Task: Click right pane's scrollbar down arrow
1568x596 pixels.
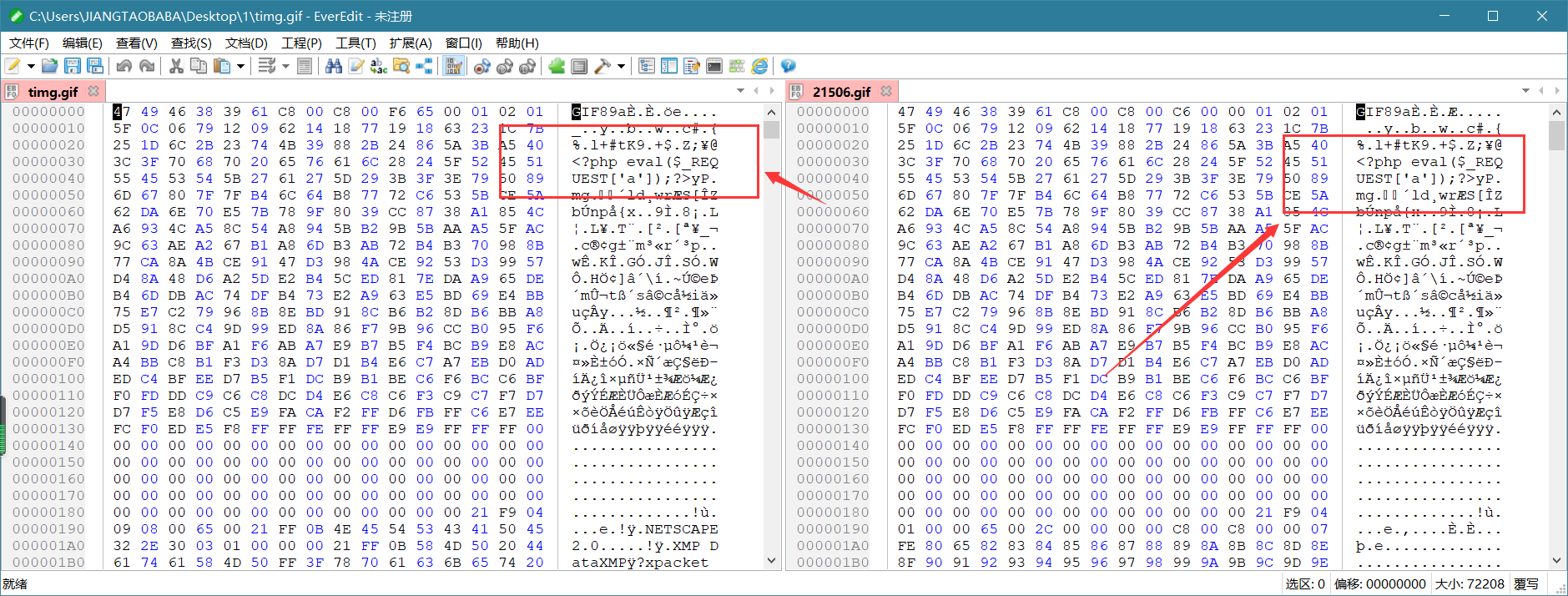Action: click(1556, 561)
